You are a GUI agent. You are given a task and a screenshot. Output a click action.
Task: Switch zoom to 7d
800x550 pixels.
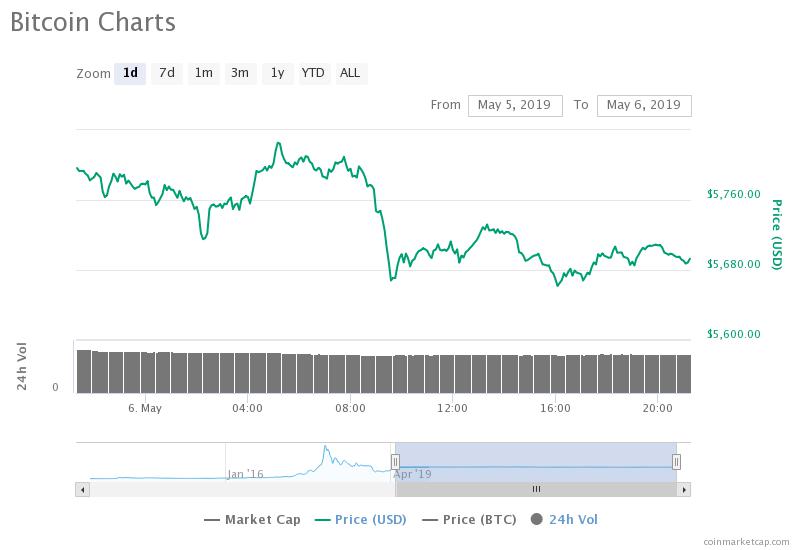point(167,73)
